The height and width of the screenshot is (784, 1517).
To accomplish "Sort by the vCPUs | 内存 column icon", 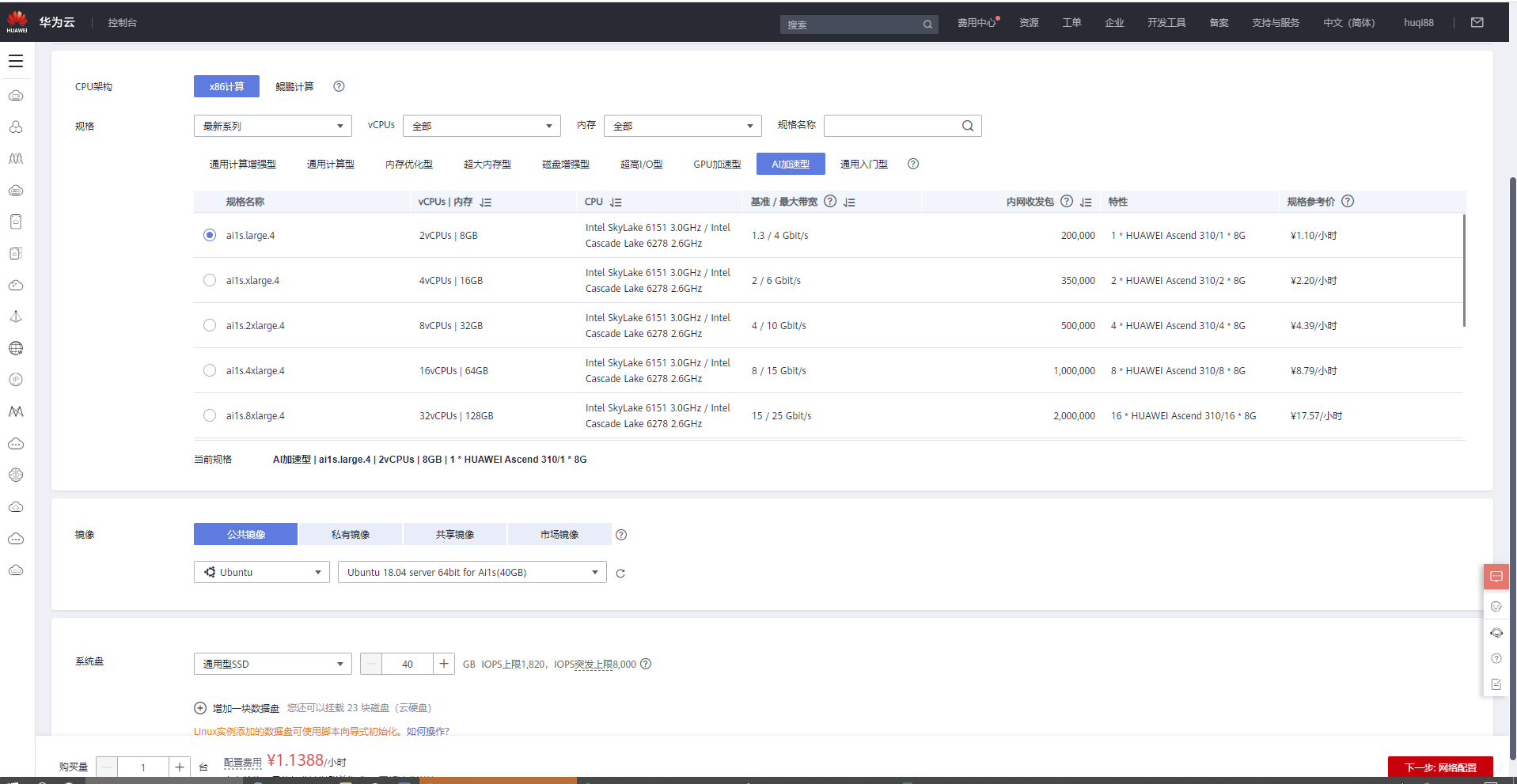I will [x=486, y=203].
